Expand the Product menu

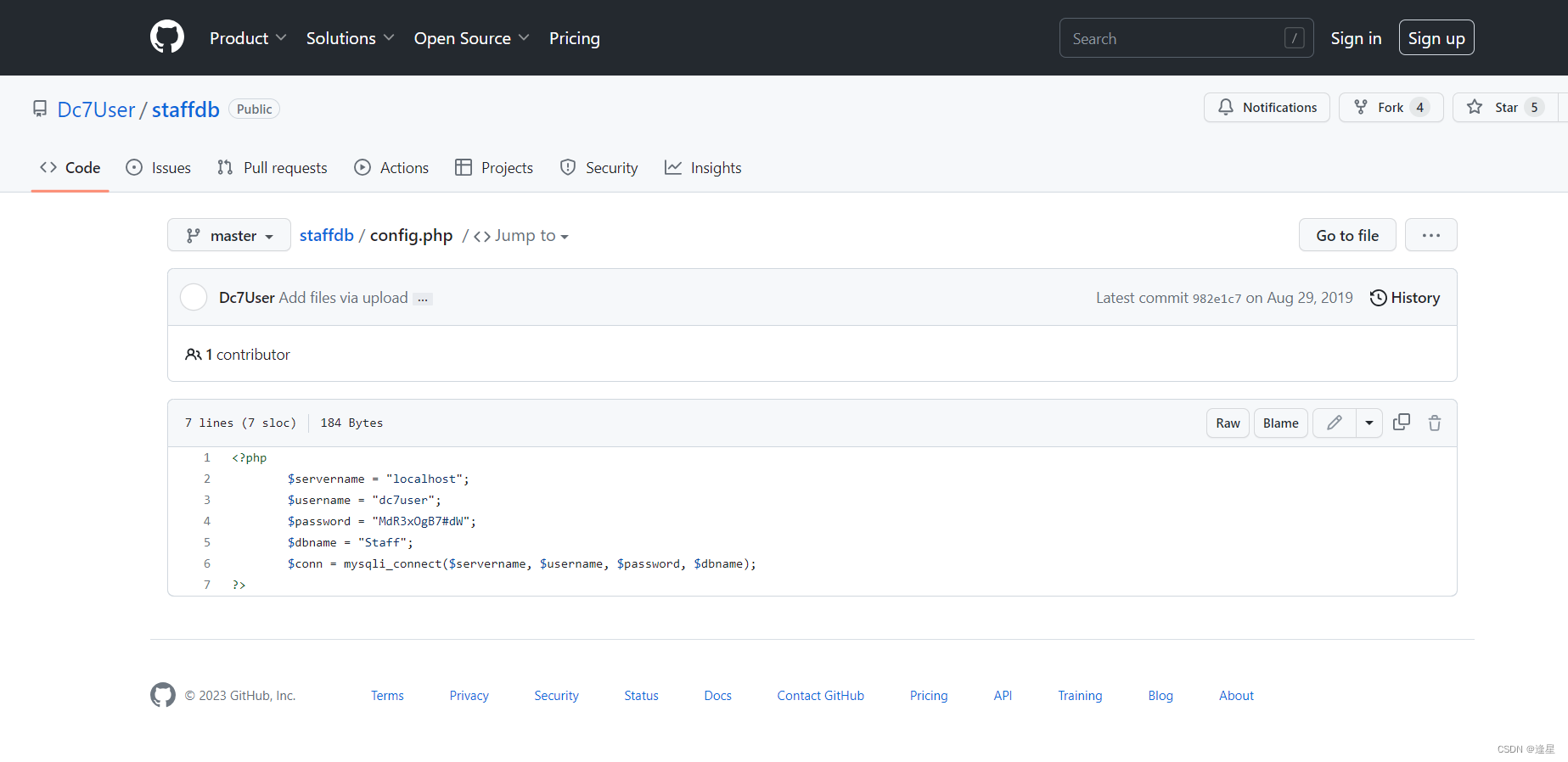248,38
